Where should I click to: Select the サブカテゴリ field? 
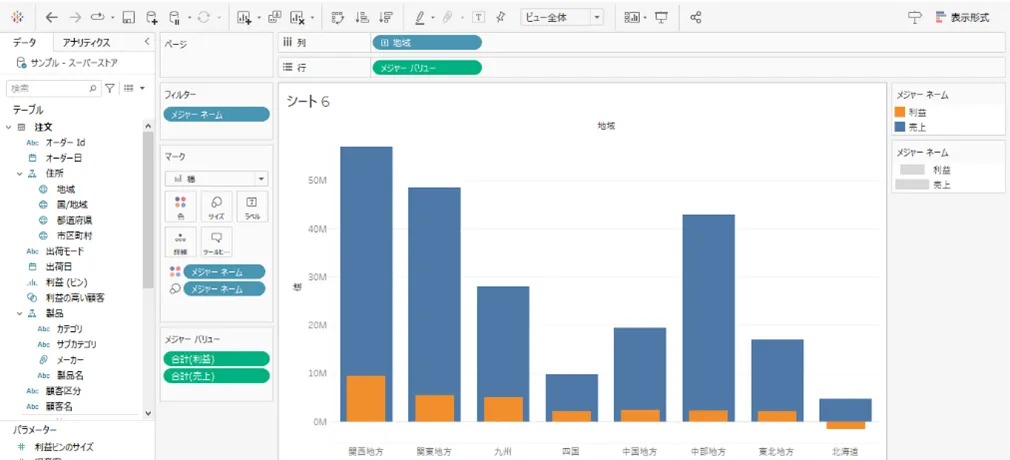(x=76, y=344)
